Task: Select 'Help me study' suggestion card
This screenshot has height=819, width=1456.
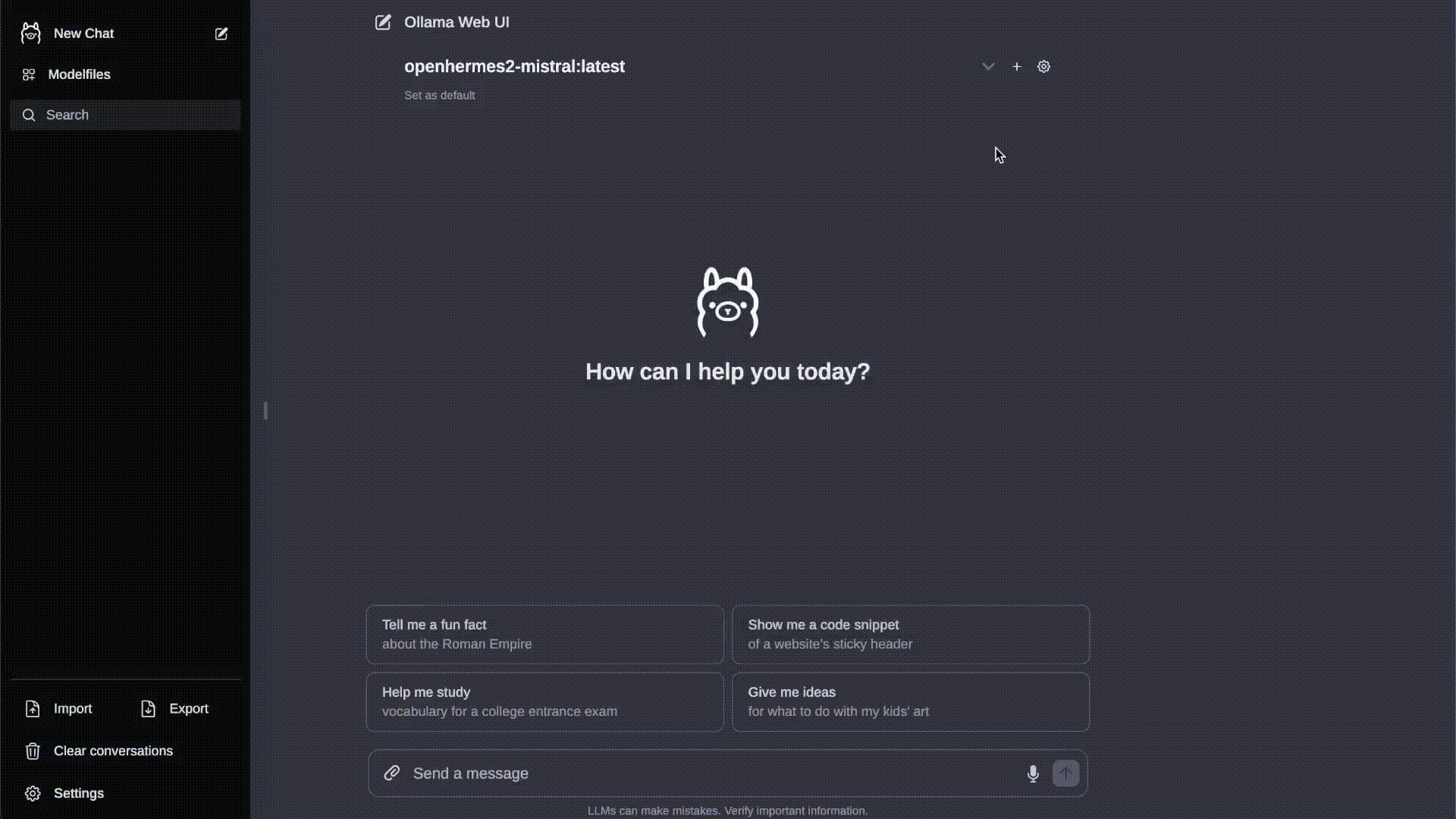Action: point(545,701)
